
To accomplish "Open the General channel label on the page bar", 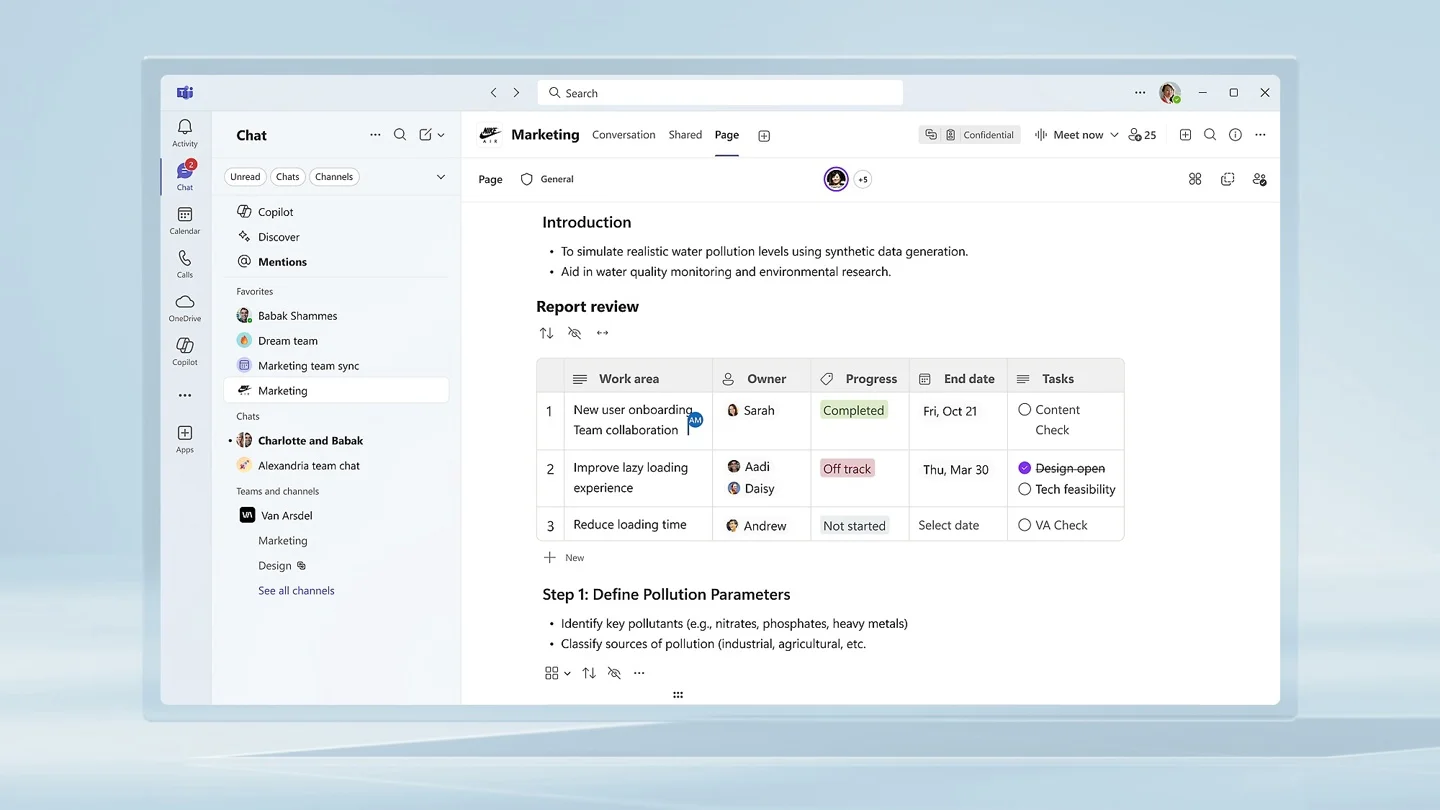I will (x=547, y=179).
